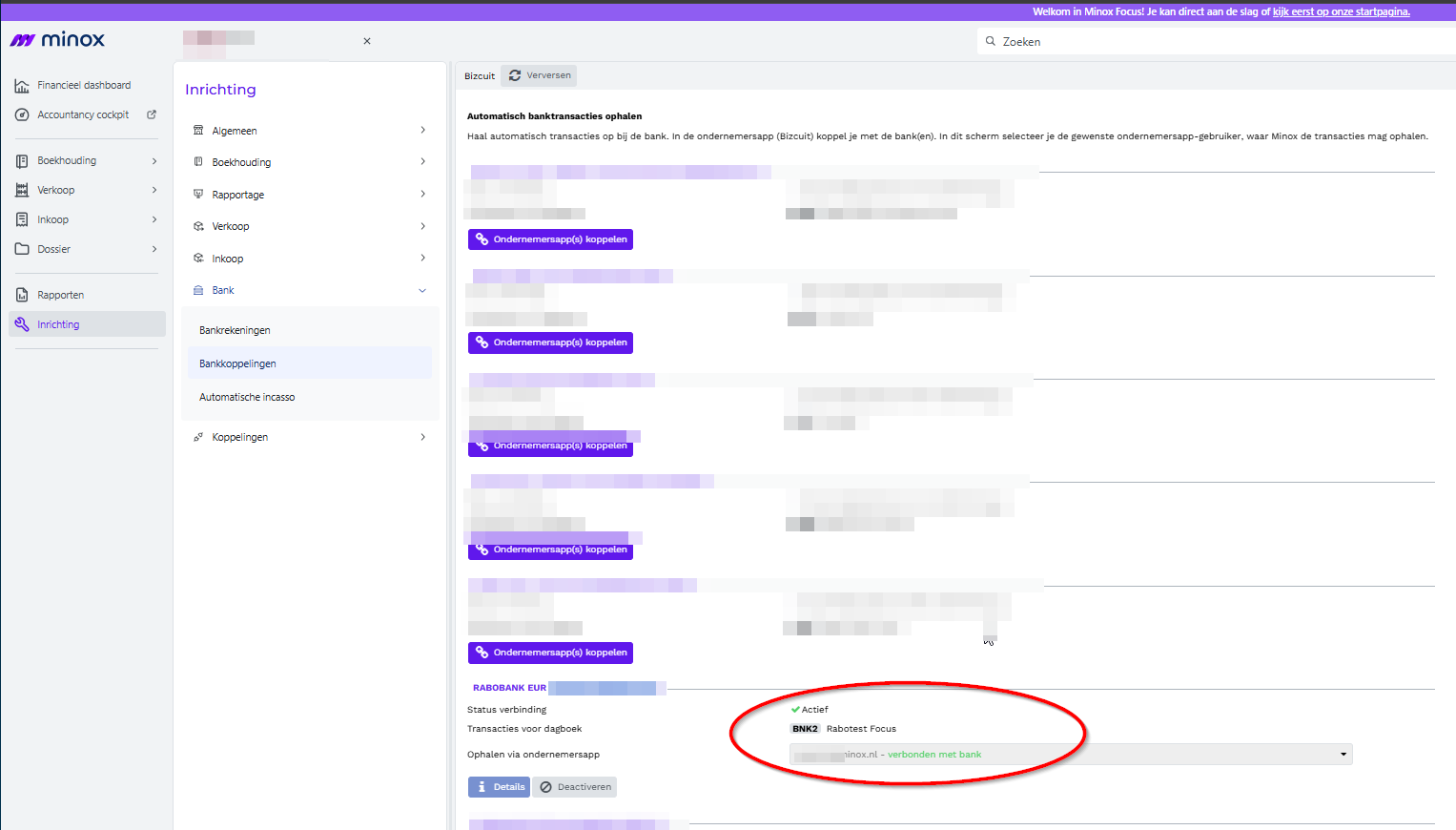The image size is (1456, 830).
Task: Click the Deactiveren button
Action: coord(575,787)
